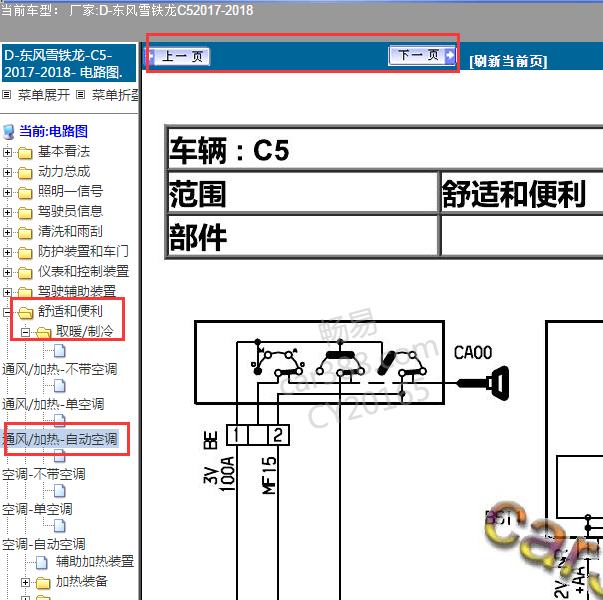Click 菜单折叠 to collapse the menu
The height and width of the screenshot is (600, 603).
pos(115,95)
